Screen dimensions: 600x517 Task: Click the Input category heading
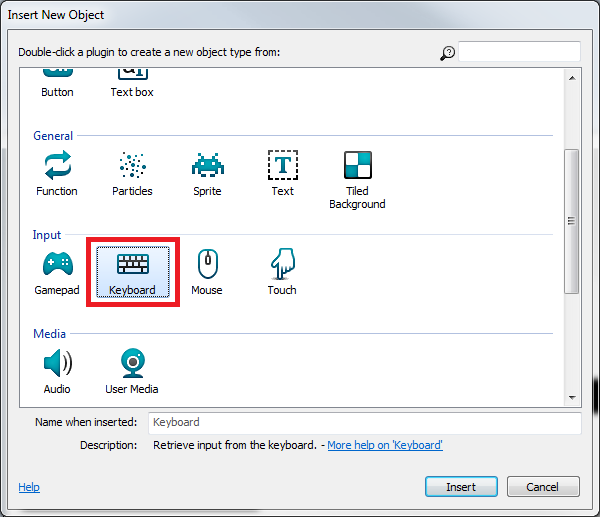coord(47,235)
